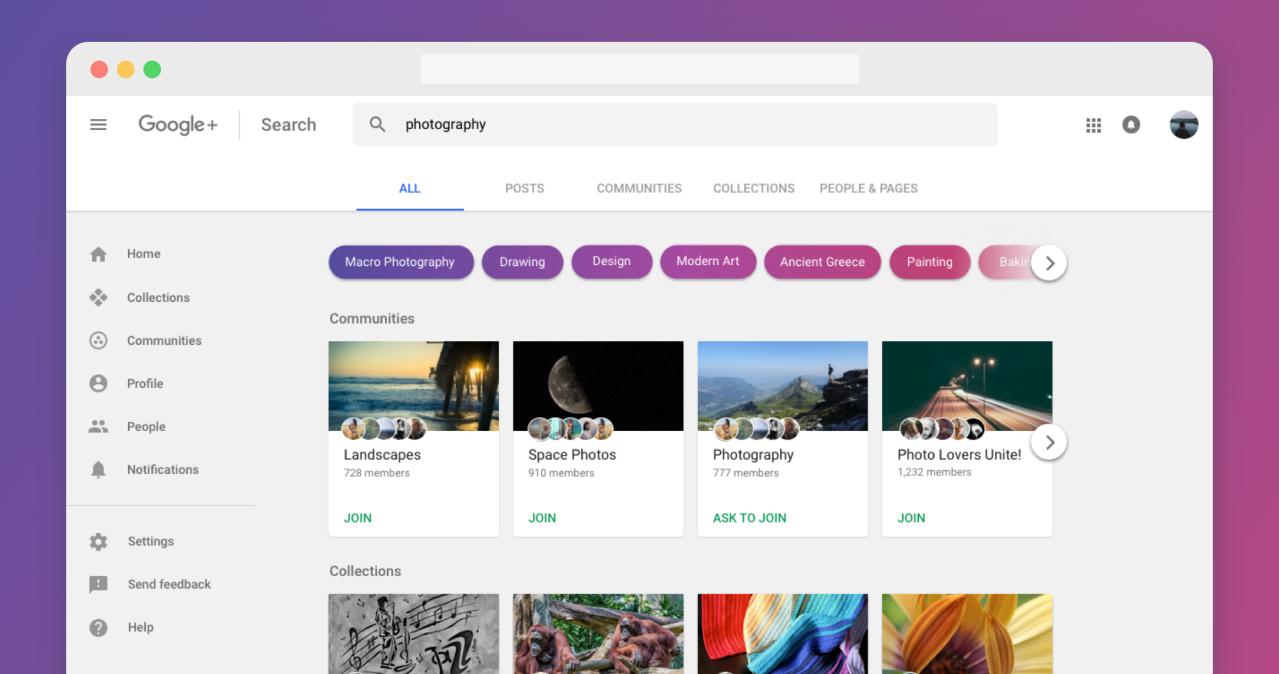Click the Ancient Greece topic chip
The image size is (1279, 674).
(x=822, y=262)
